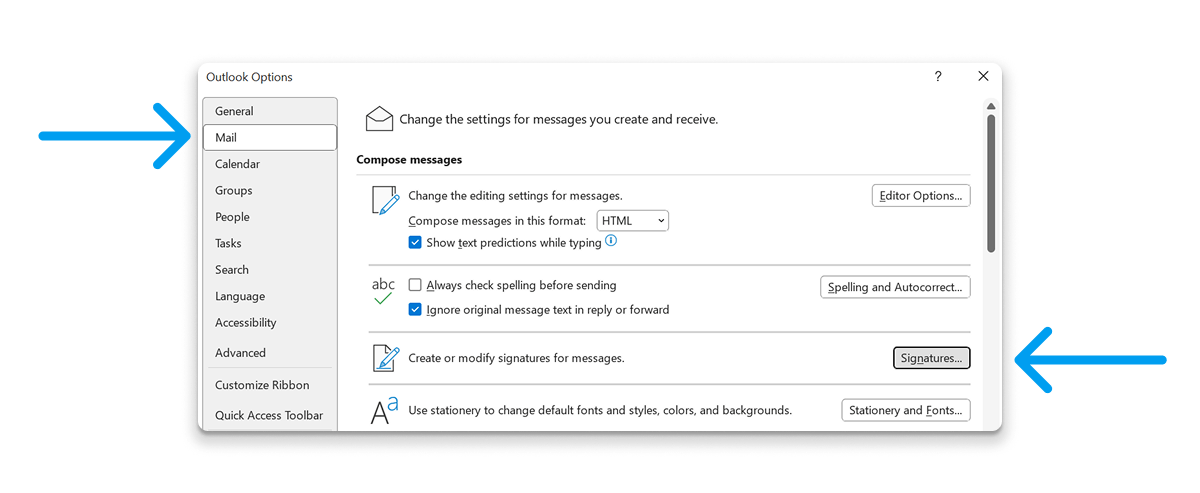Click the Compose messages section heading

point(409,160)
